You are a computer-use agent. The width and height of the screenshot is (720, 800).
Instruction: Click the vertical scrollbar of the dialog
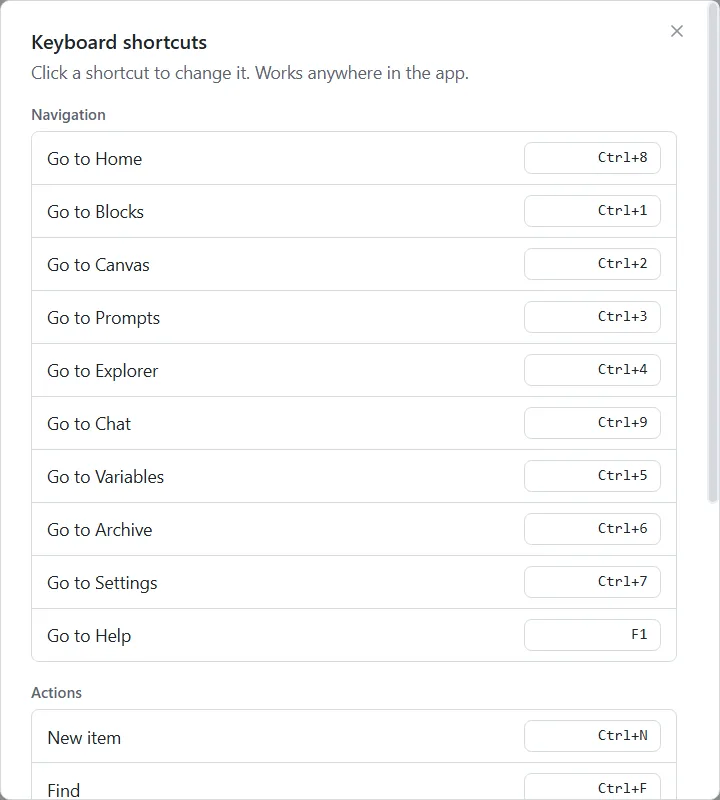tap(713, 254)
